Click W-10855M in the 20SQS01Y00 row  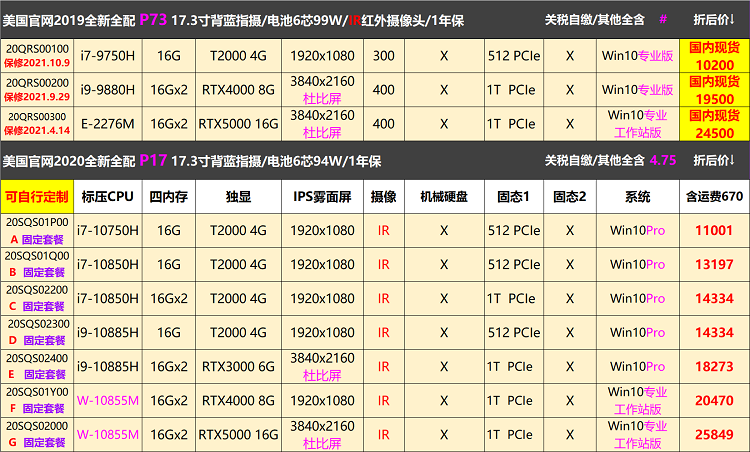(108, 400)
